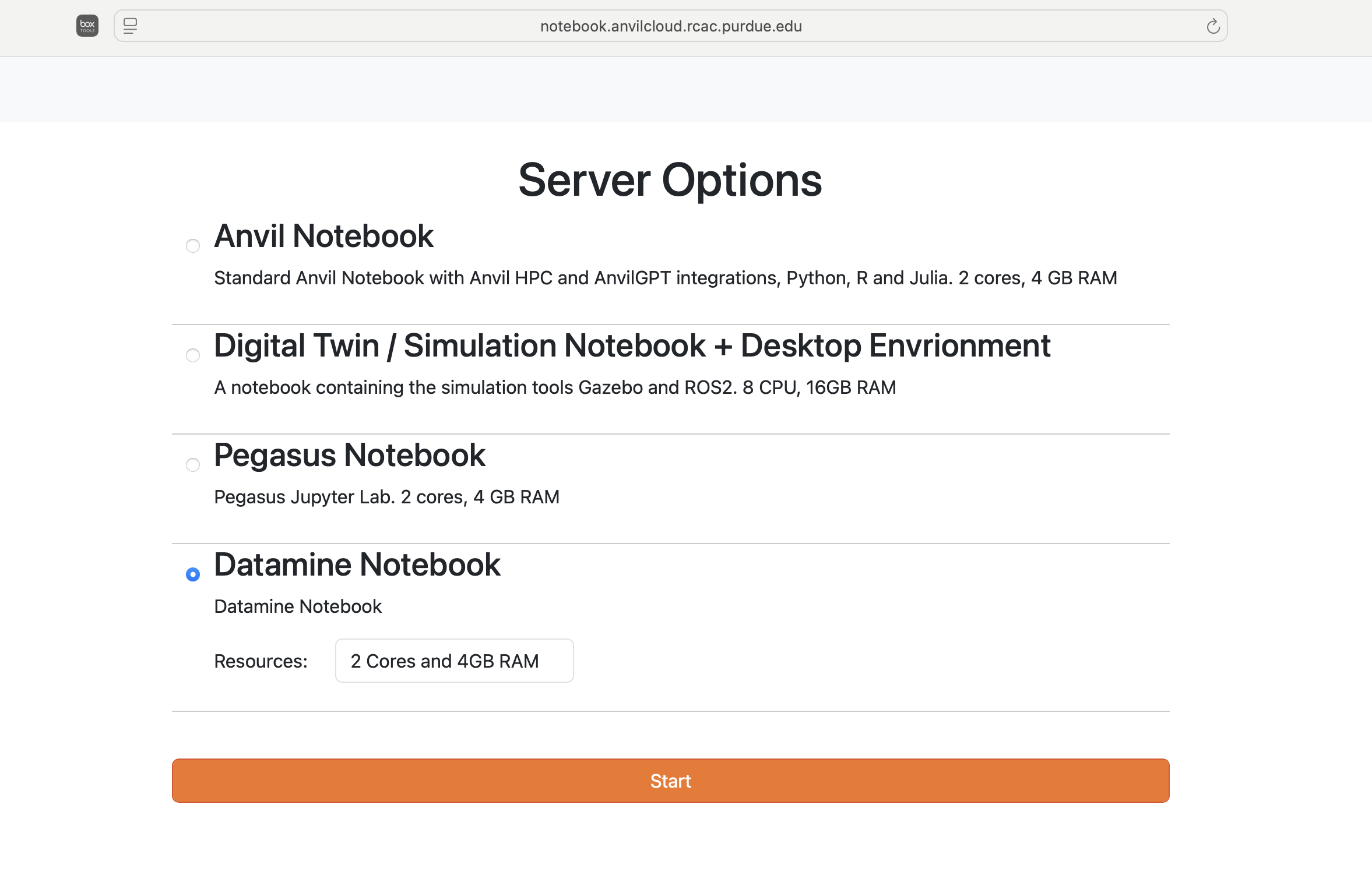This screenshot has width=1372, height=896.
Task: Choose the Pegasus Notebook radio button
Action: pos(193,464)
